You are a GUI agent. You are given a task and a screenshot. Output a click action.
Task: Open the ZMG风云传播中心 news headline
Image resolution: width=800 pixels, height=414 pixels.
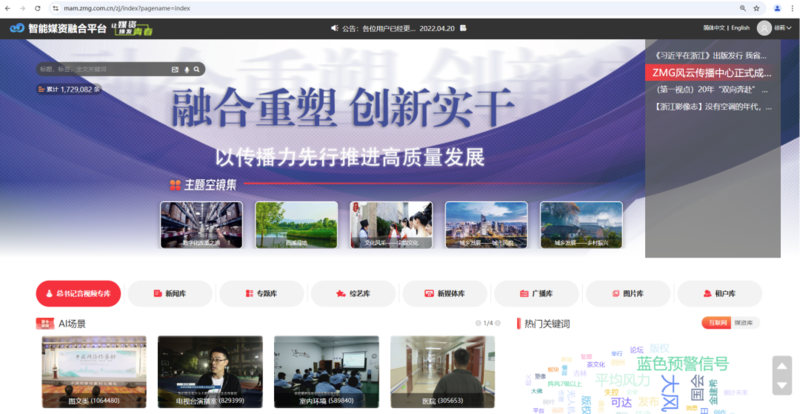point(711,73)
